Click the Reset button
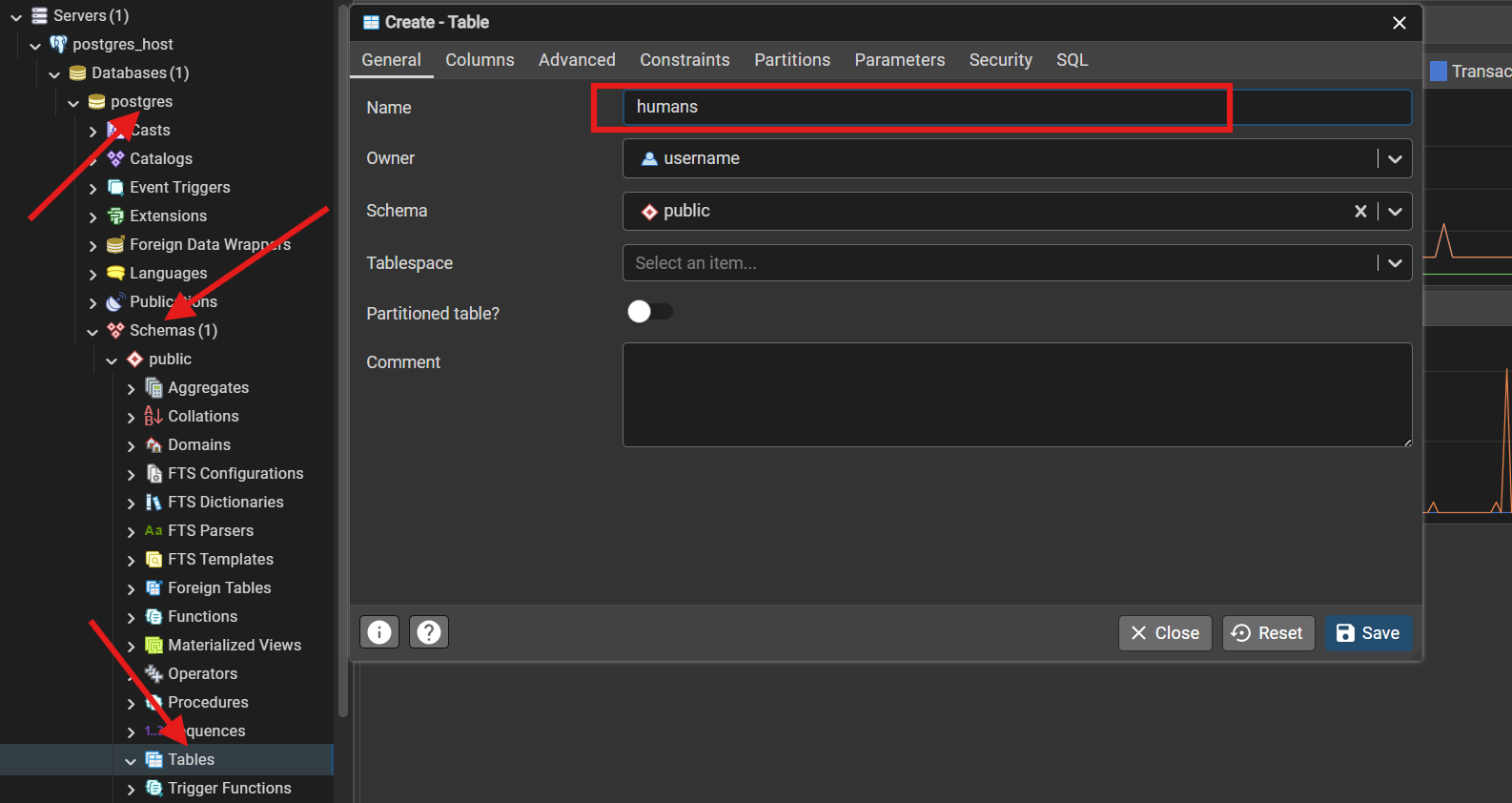 pos(1268,633)
